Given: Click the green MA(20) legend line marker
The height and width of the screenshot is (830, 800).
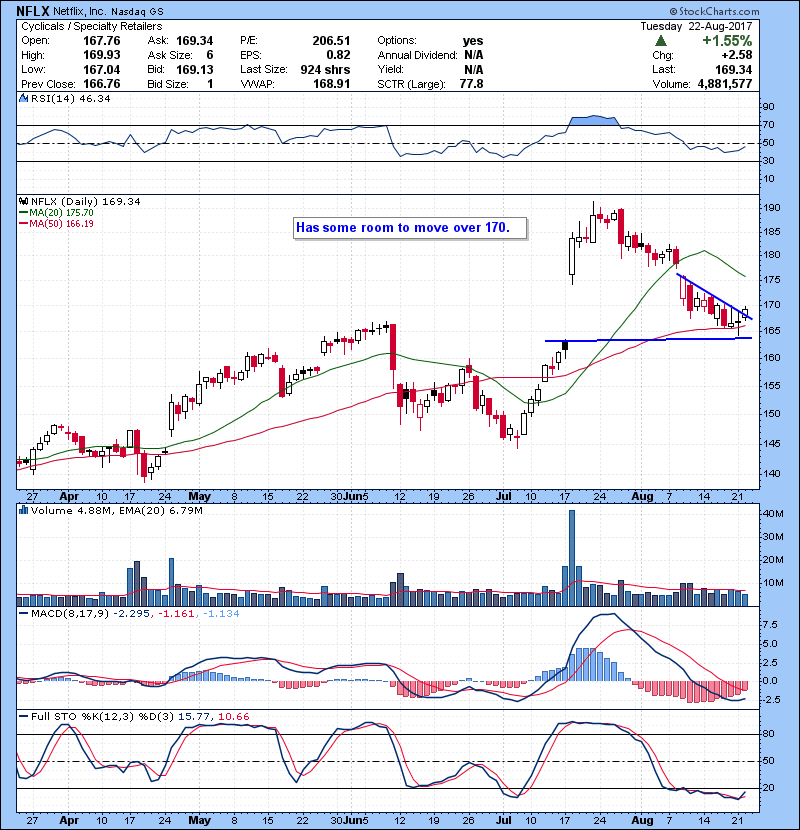Looking at the screenshot, I should pyautogui.click(x=23, y=213).
